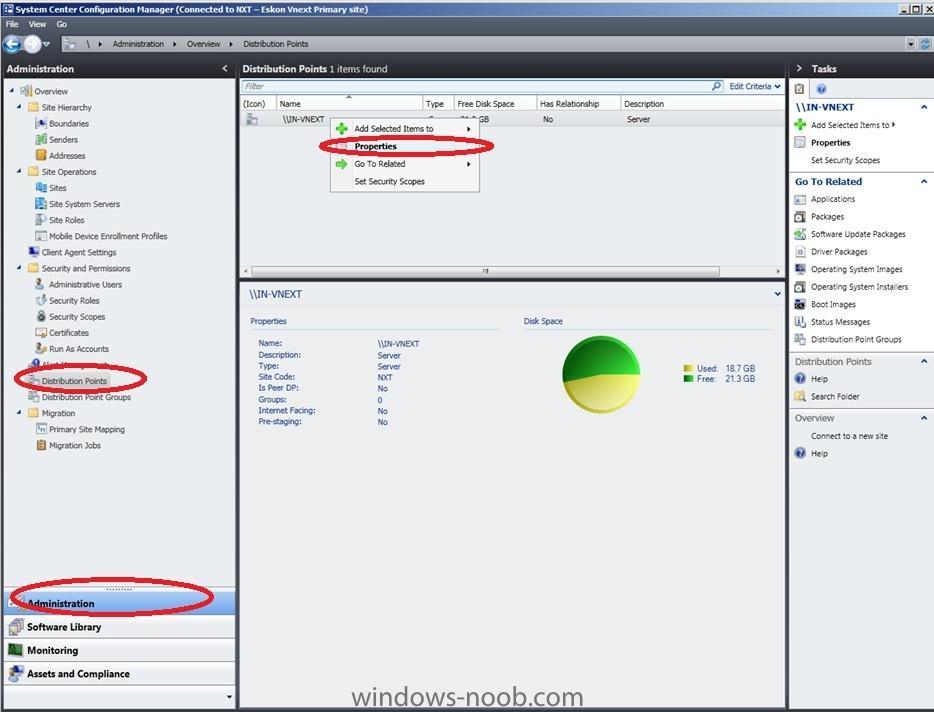Image resolution: width=934 pixels, height=712 pixels.
Task: Switch to the Administration workspace
Action: [x=119, y=604]
